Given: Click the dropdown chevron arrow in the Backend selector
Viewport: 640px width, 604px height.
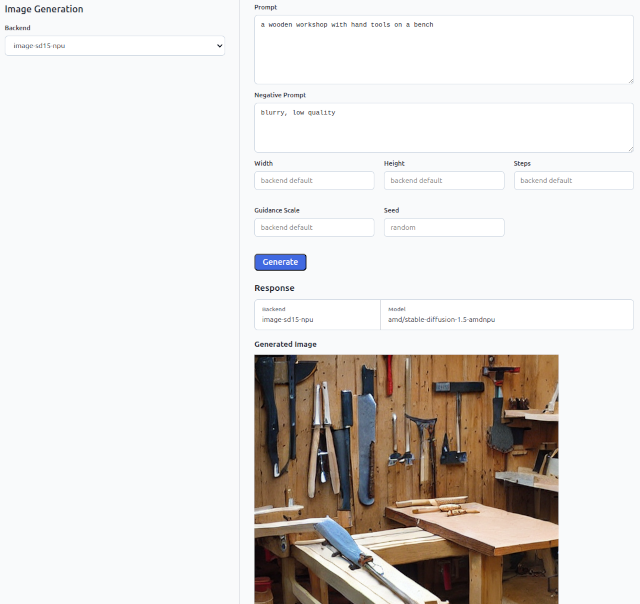Looking at the screenshot, I should pos(220,46).
